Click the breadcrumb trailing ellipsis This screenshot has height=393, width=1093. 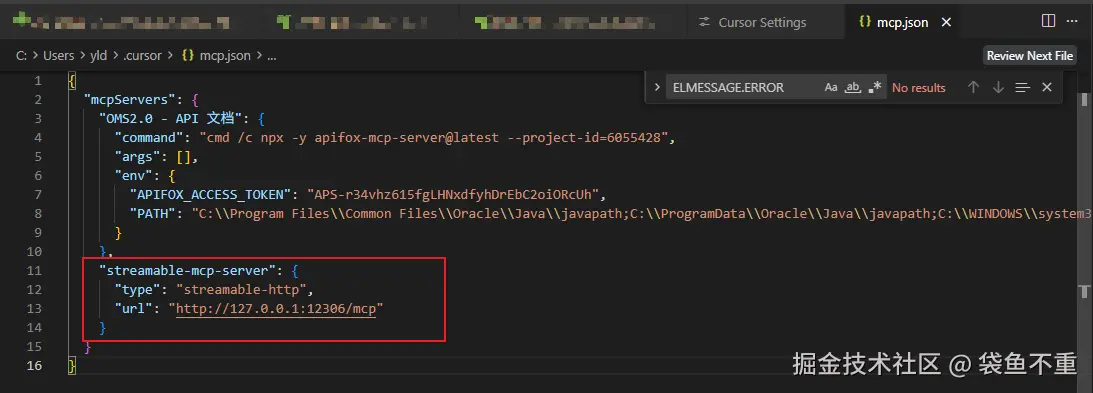click(x=272, y=56)
